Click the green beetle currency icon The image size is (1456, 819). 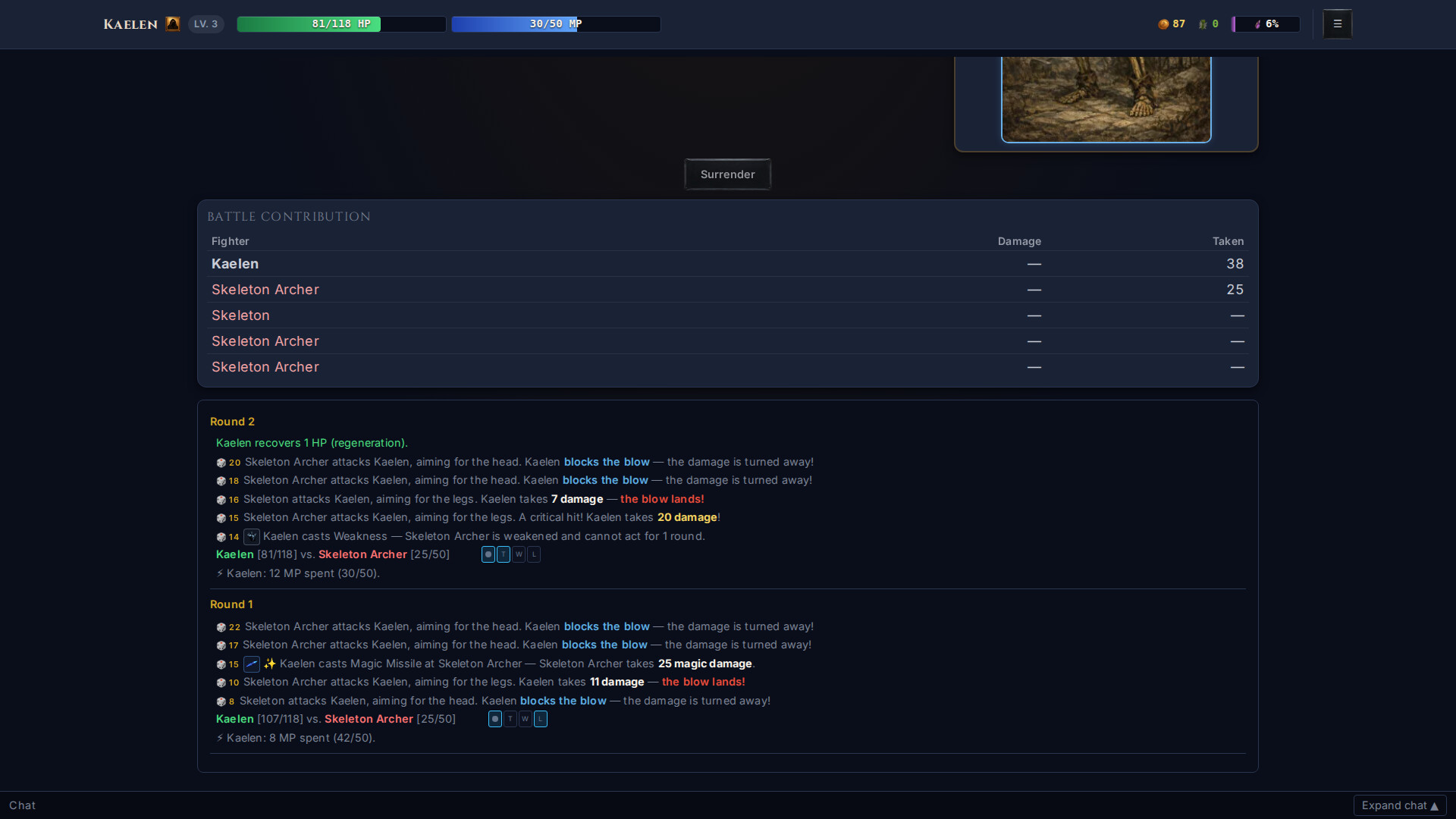pyautogui.click(x=1203, y=24)
